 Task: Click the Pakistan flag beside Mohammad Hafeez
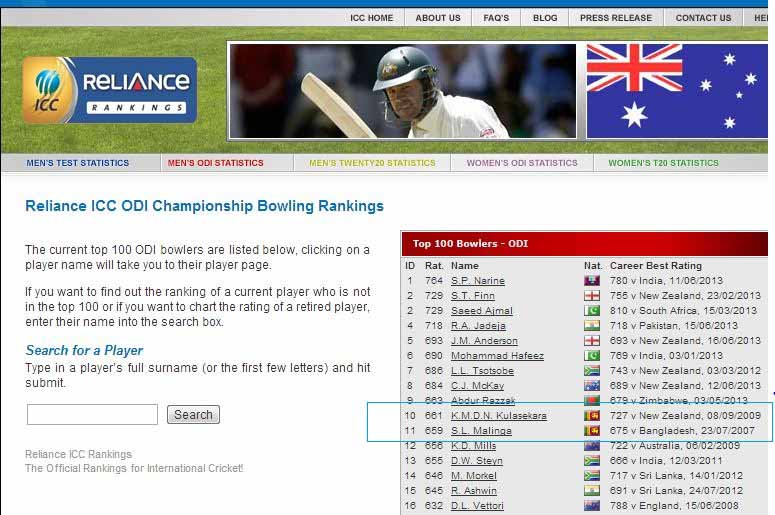coord(592,356)
